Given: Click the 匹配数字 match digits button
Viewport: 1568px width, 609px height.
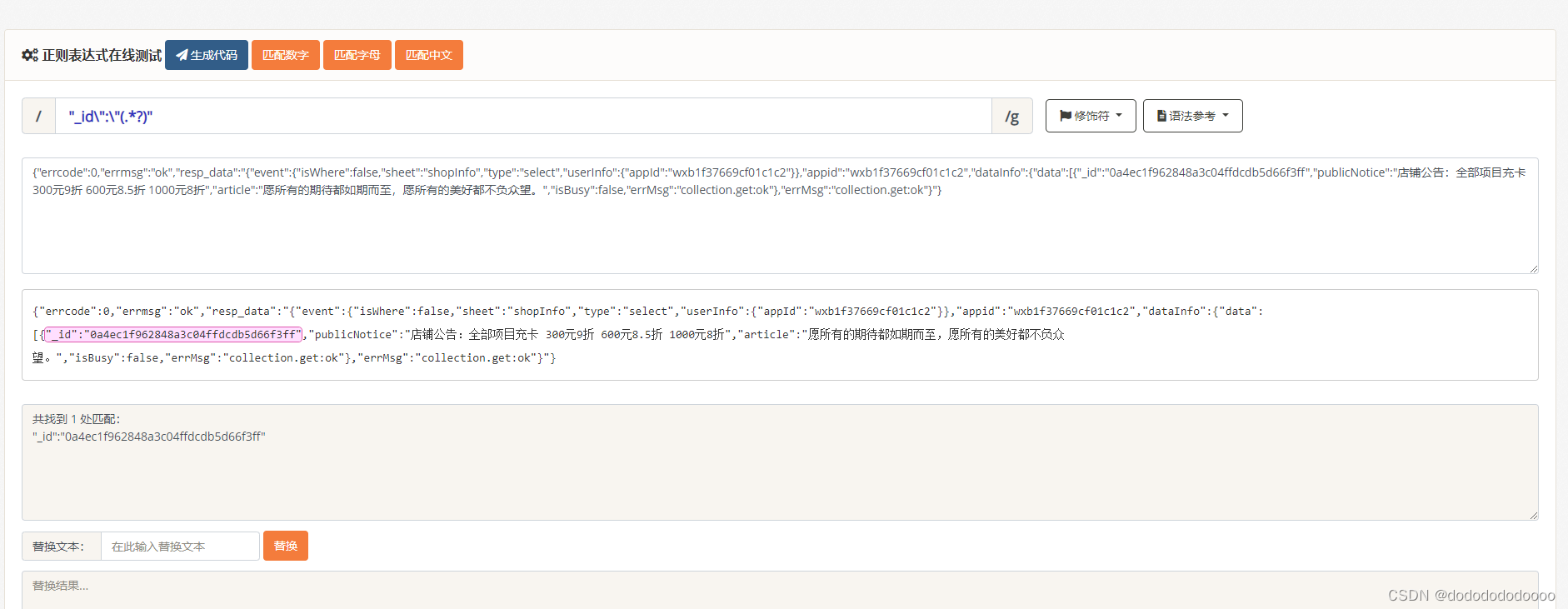Looking at the screenshot, I should click(x=286, y=55).
